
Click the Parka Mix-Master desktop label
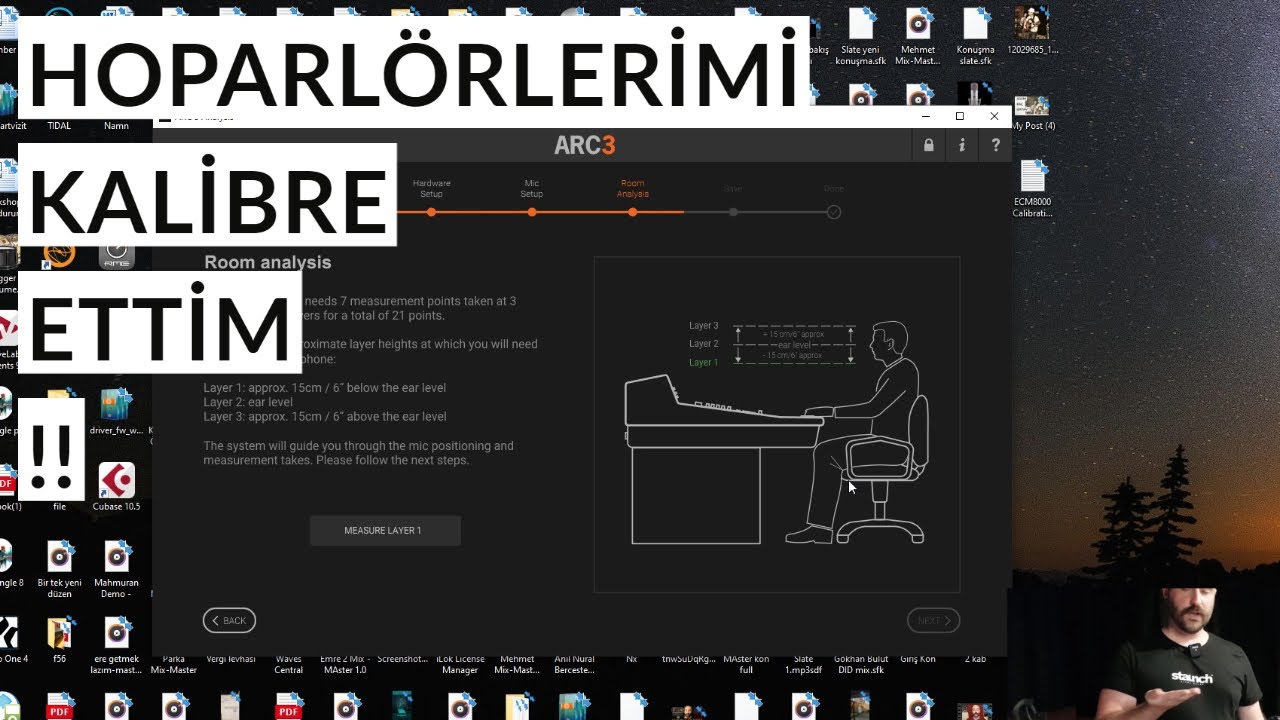pyautogui.click(x=174, y=664)
